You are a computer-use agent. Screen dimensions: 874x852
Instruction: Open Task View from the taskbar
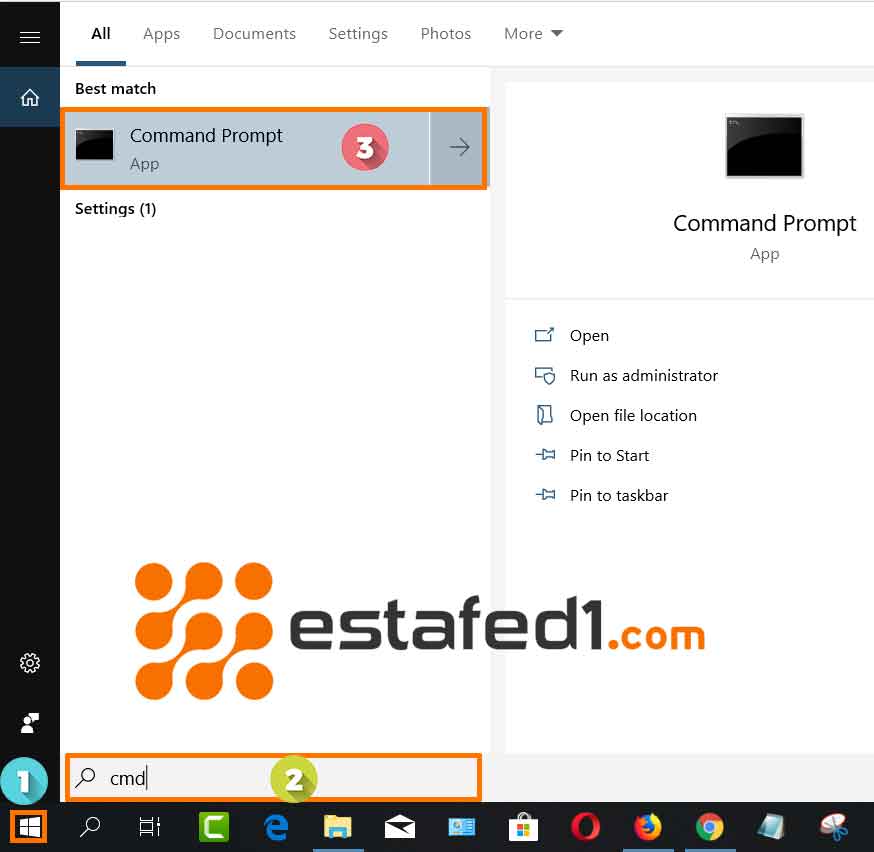[x=150, y=827]
